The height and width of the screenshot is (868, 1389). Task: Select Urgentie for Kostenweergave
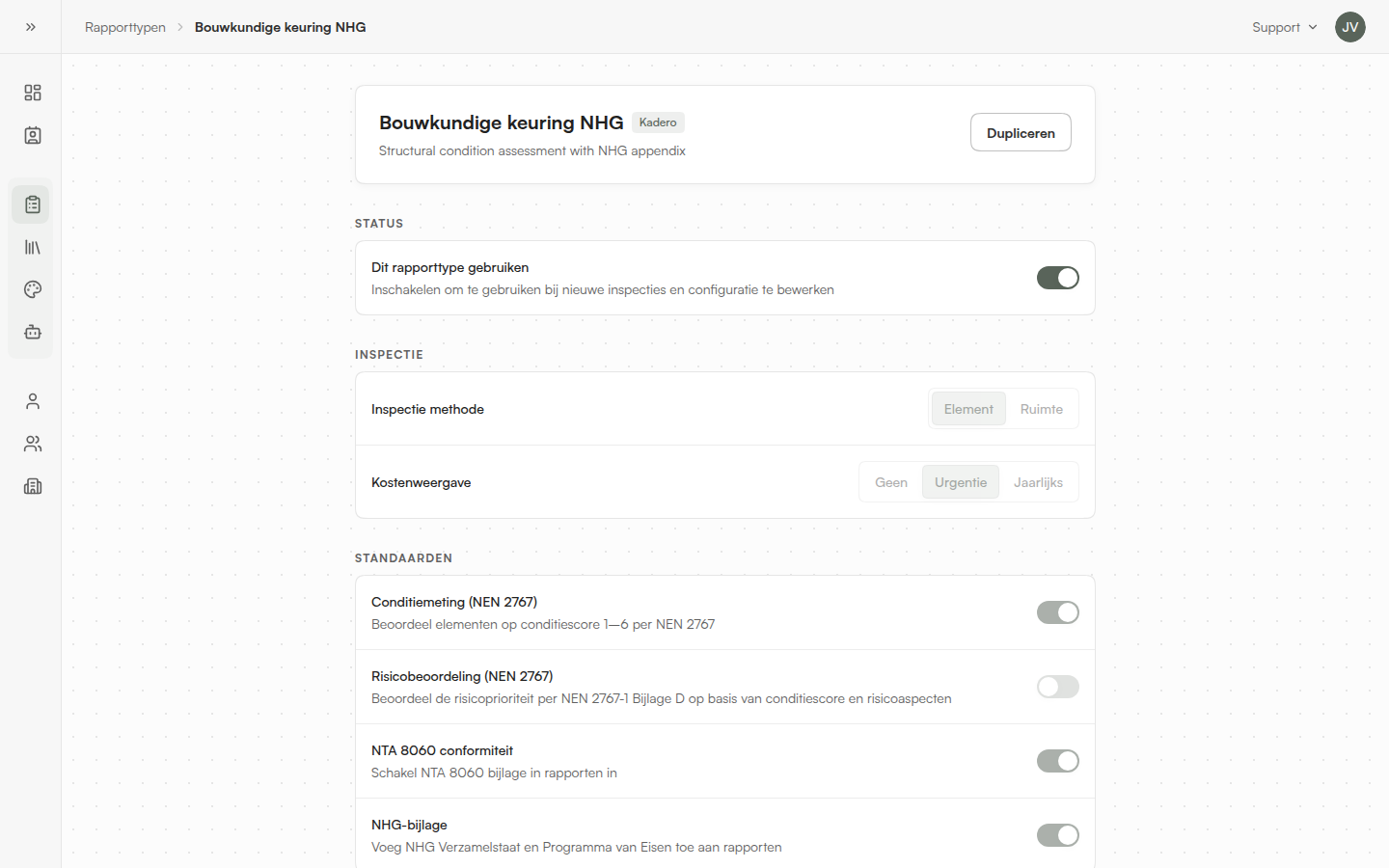point(961,482)
